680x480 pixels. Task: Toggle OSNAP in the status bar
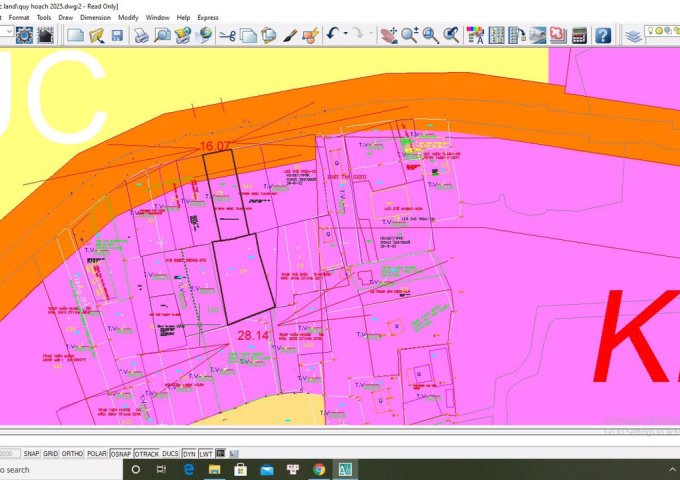point(120,454)
